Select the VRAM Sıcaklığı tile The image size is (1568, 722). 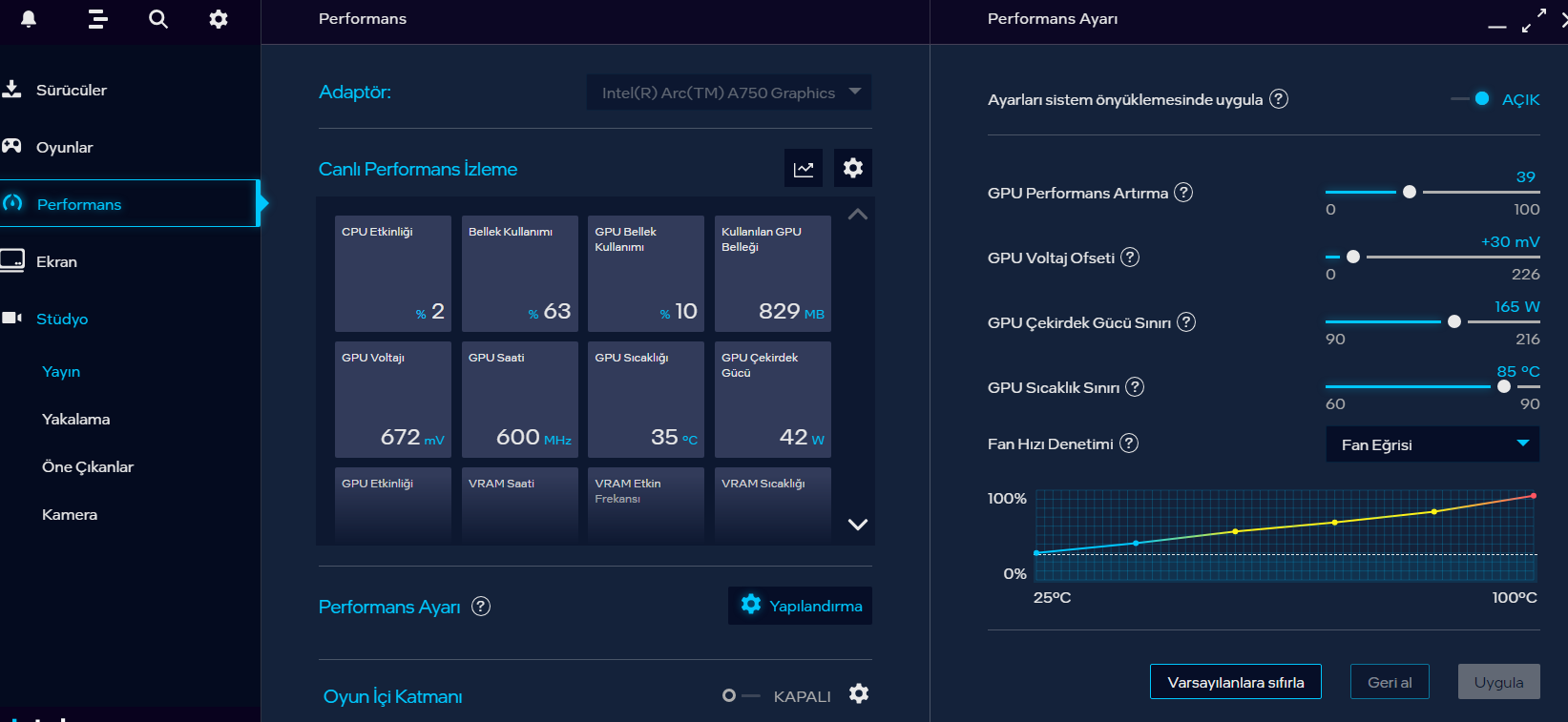point(773,505)
